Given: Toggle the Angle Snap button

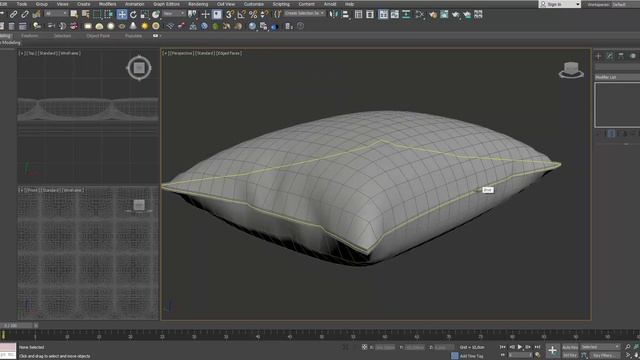Looking at the screenshot, I should (241, 15).
